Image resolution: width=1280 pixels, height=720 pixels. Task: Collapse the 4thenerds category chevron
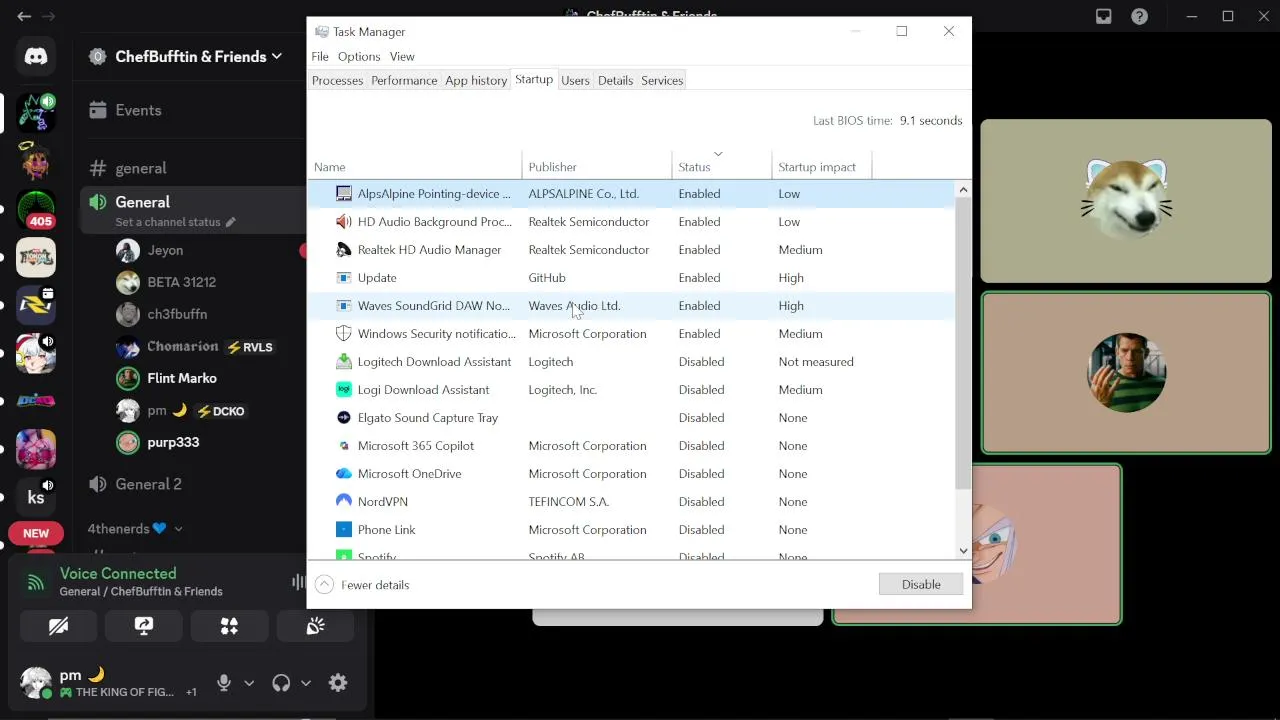(x=178, y=528)
